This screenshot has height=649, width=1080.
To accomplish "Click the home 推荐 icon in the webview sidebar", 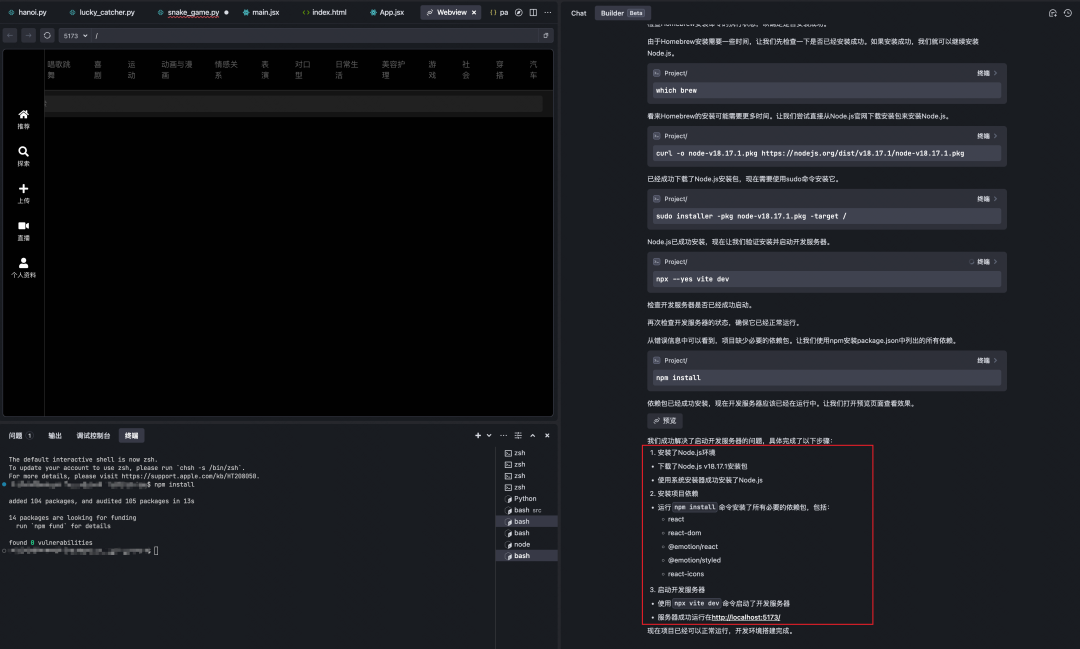I will pos(23,119).
